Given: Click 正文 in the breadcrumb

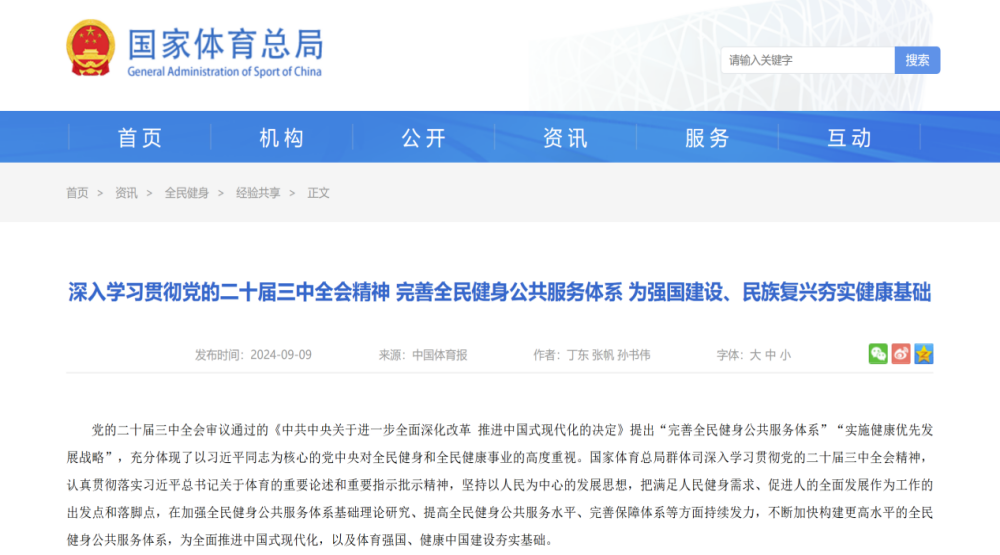Looking at the screenshot, I should point(318,193).
